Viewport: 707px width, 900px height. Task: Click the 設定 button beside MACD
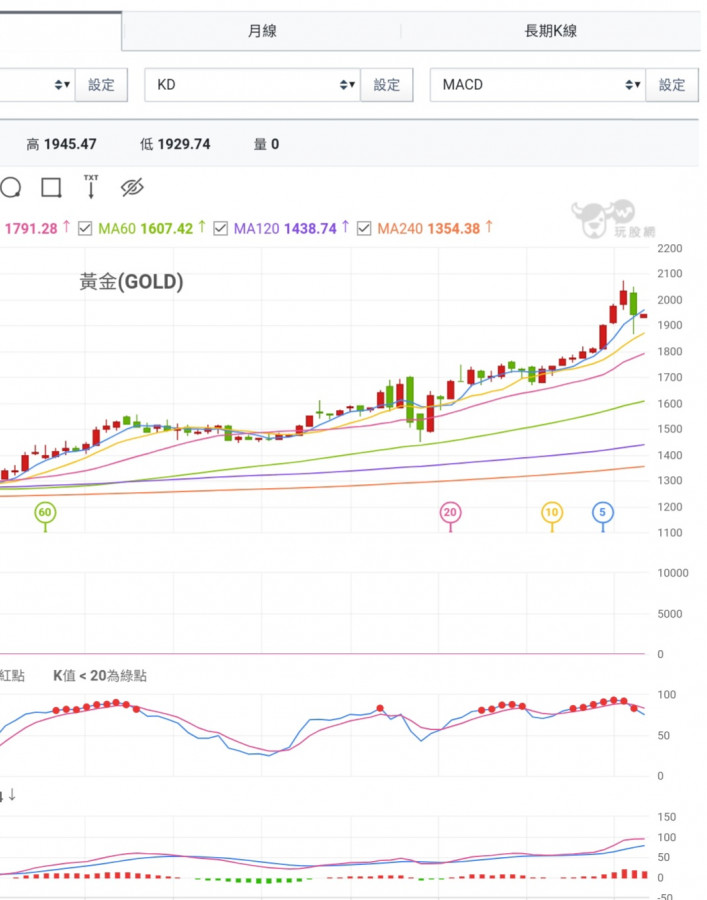click(x=672, y=85)
